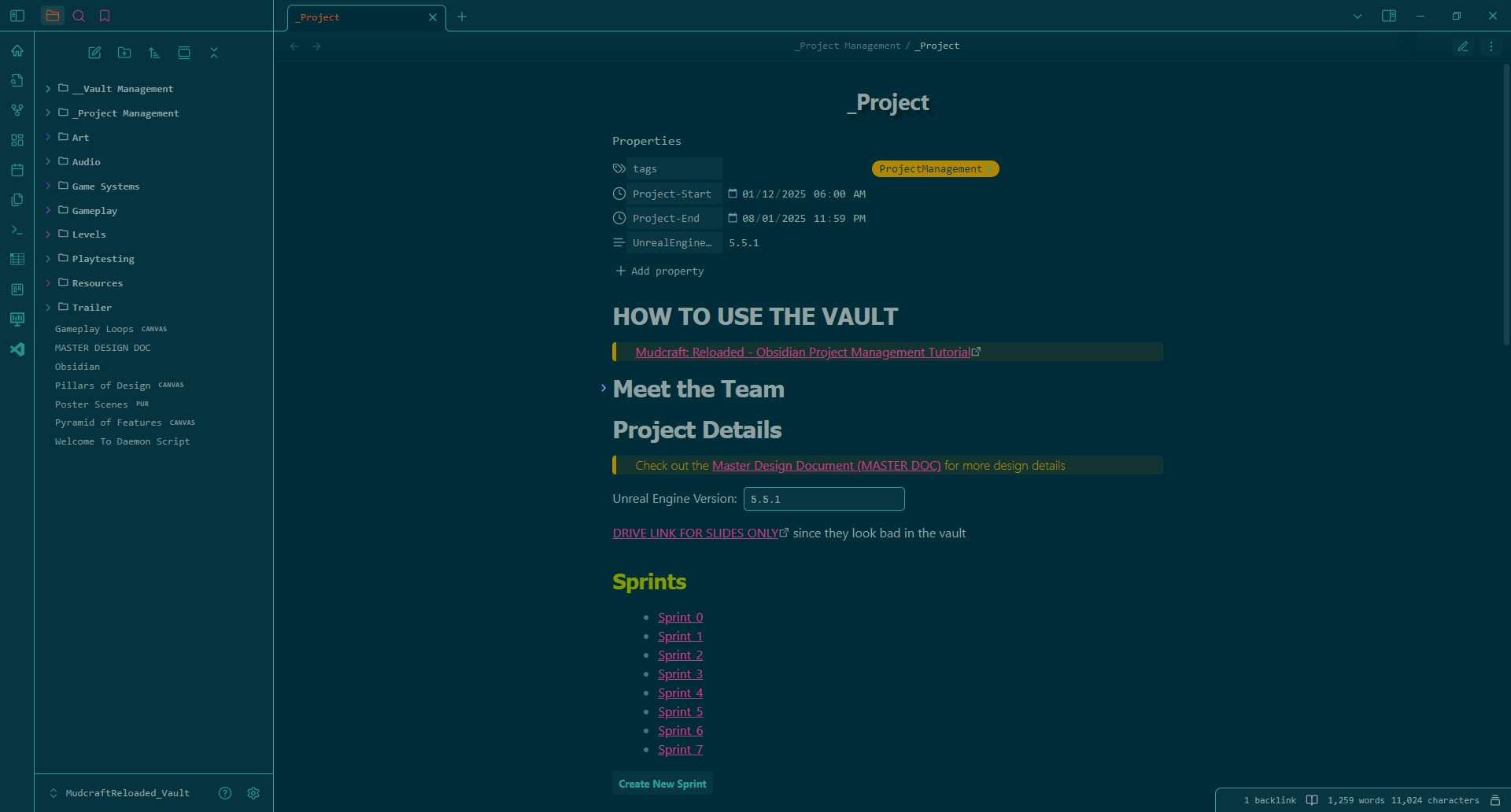Open graph view from the ribbon
Image resolution: width=1511 pixels, height=812 pixels.
pyautogui.click(x=17, y=110)
